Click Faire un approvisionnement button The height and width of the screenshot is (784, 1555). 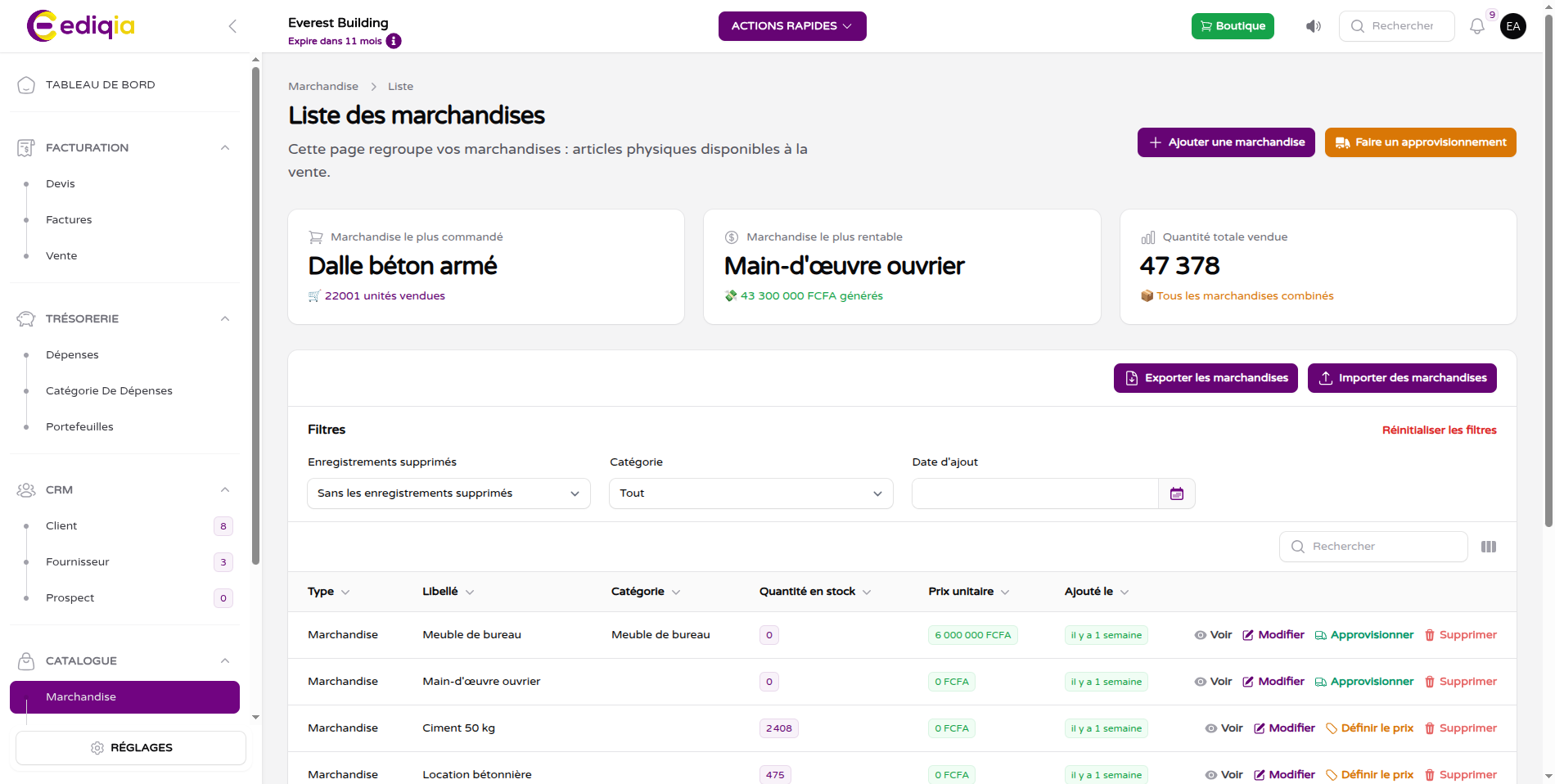coord(1421,142)
